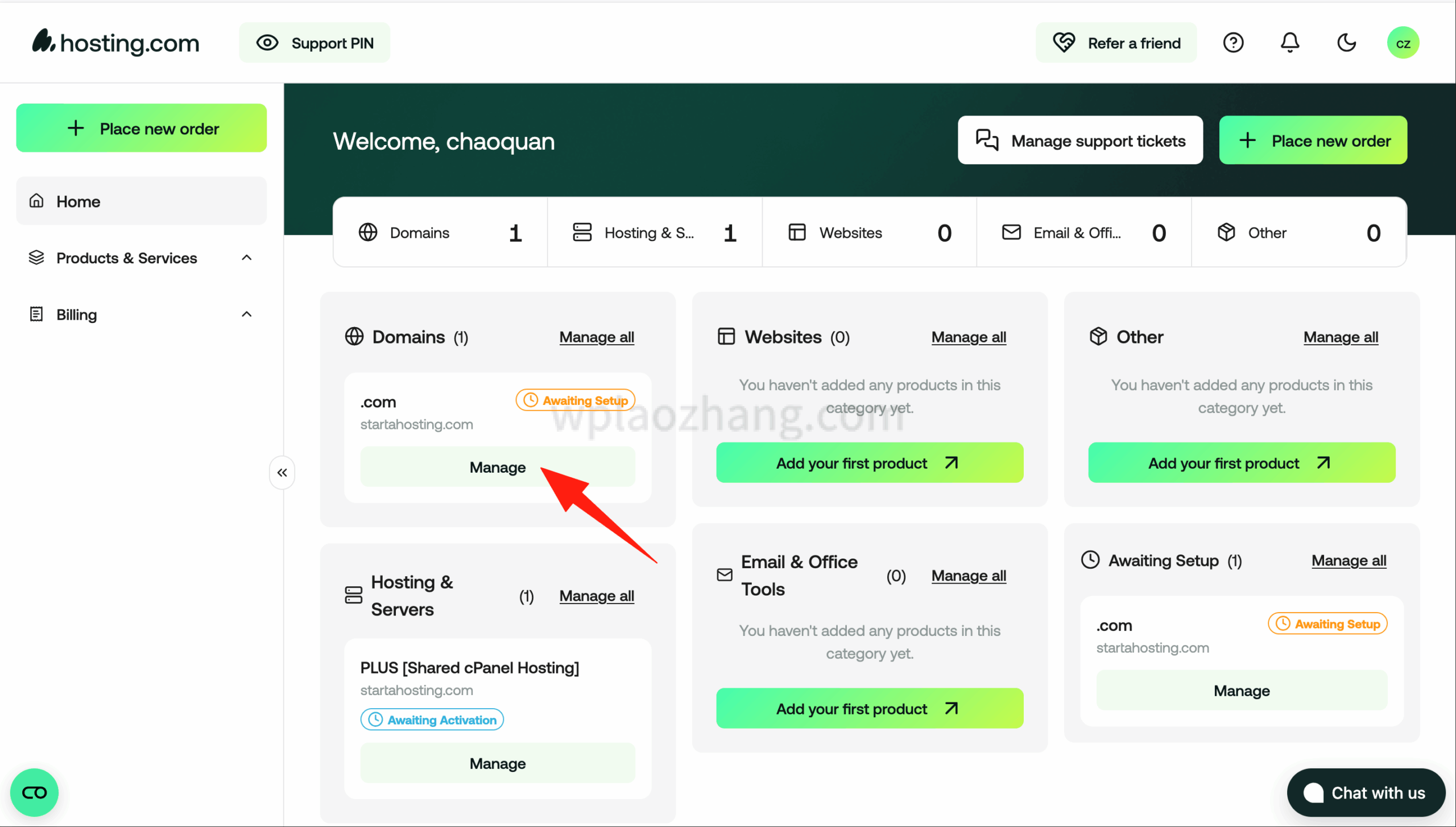The image size is (1456, 827).
Task: Click the help question mark icon
Action: pos(1233,43)
